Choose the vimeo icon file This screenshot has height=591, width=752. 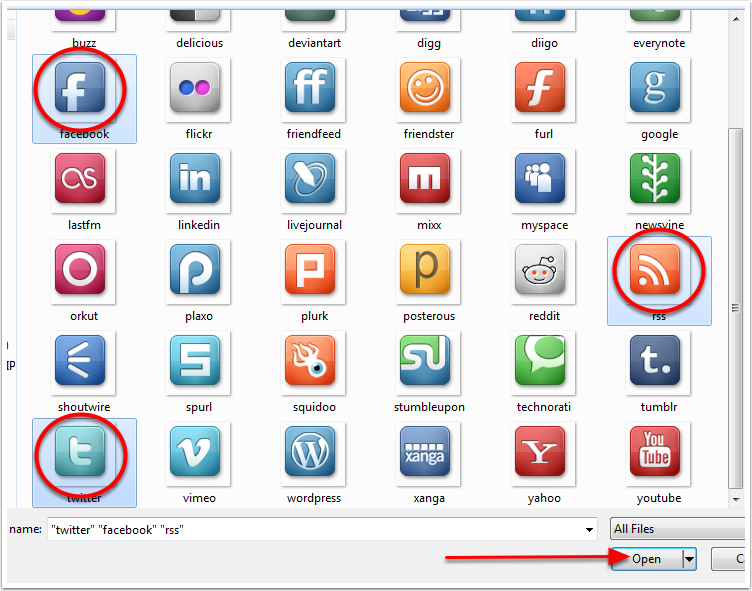point(195,452)
